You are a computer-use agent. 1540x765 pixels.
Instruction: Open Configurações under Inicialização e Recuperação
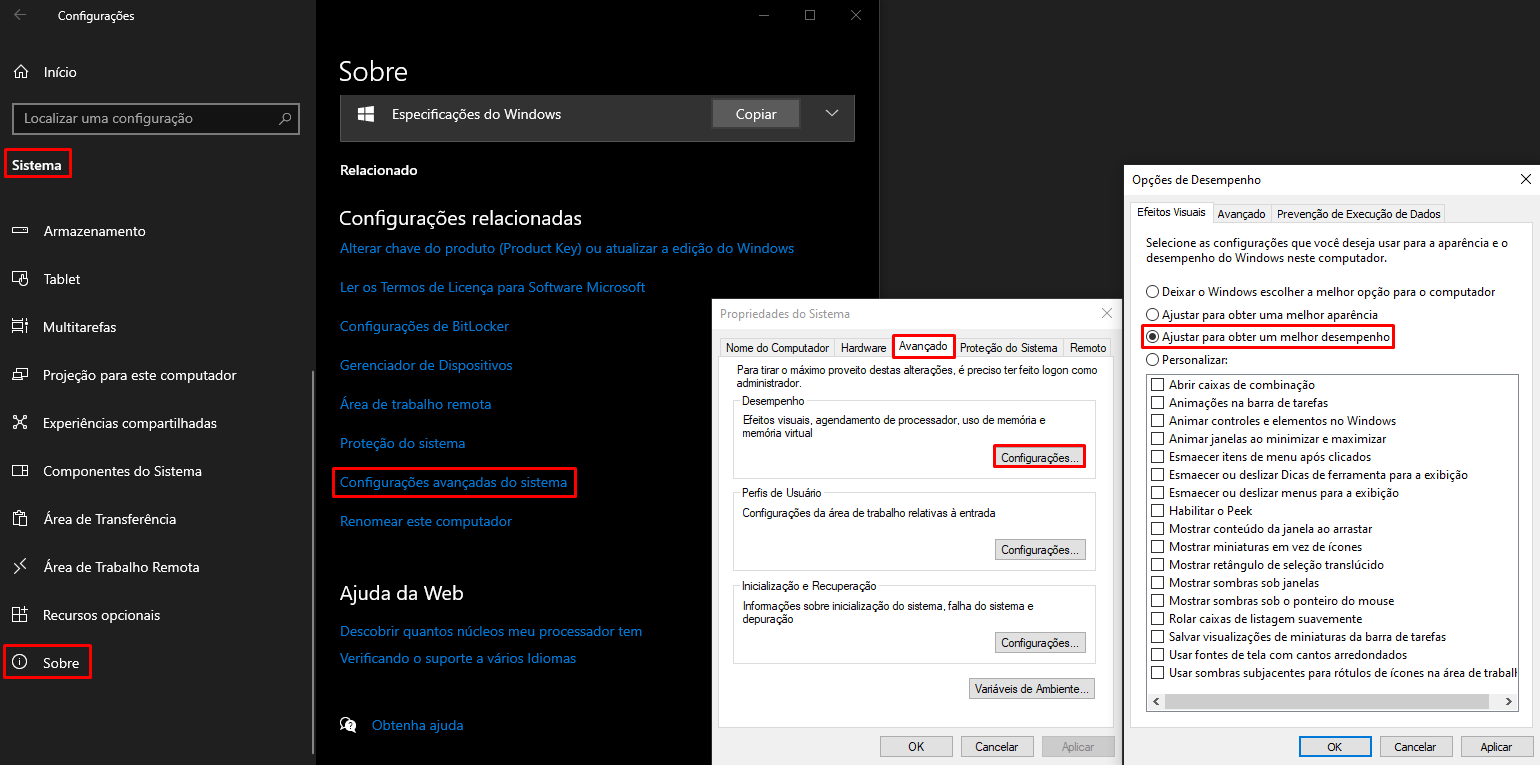click(1040, 643)
